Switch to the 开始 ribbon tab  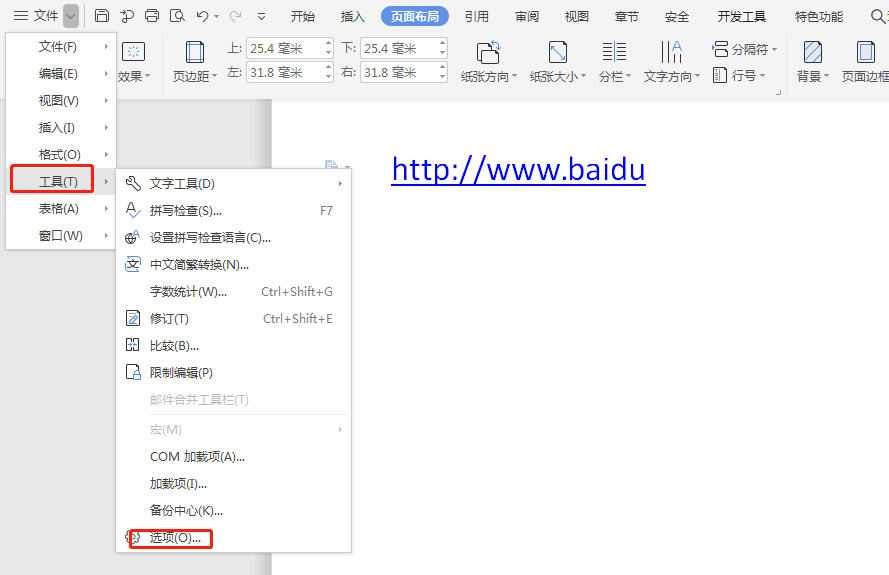[x=303, y=16]
